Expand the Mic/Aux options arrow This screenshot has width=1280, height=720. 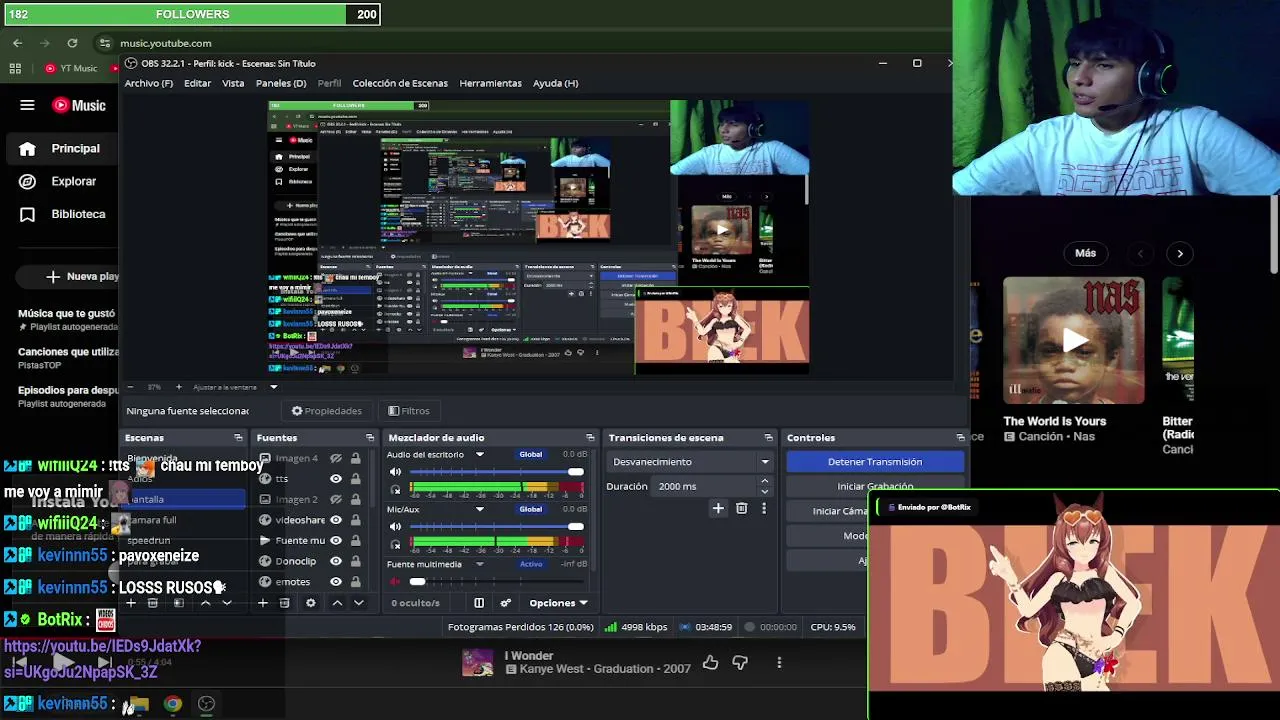coord(479,509)
